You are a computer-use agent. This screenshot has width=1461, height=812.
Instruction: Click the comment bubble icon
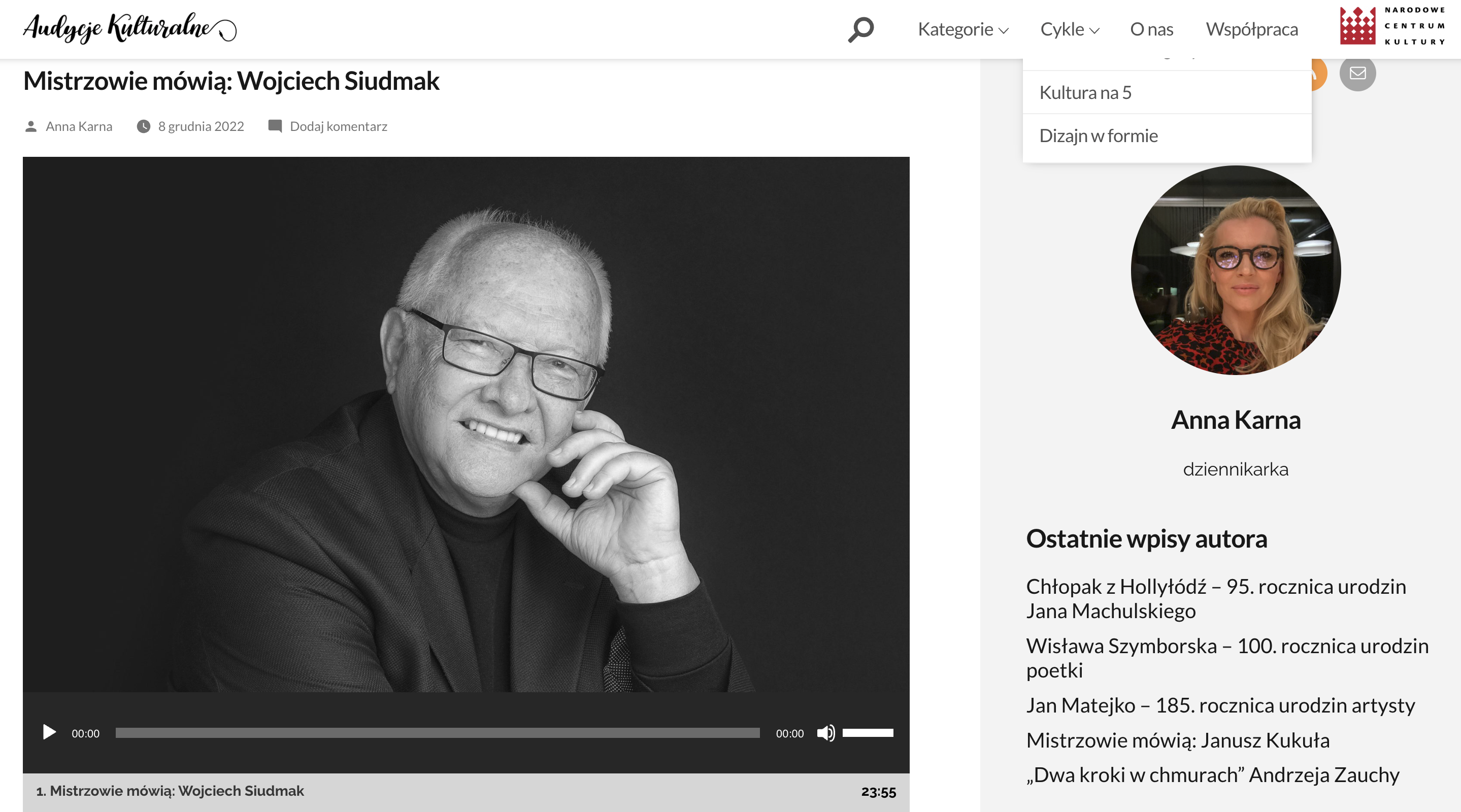click(275, 126)
